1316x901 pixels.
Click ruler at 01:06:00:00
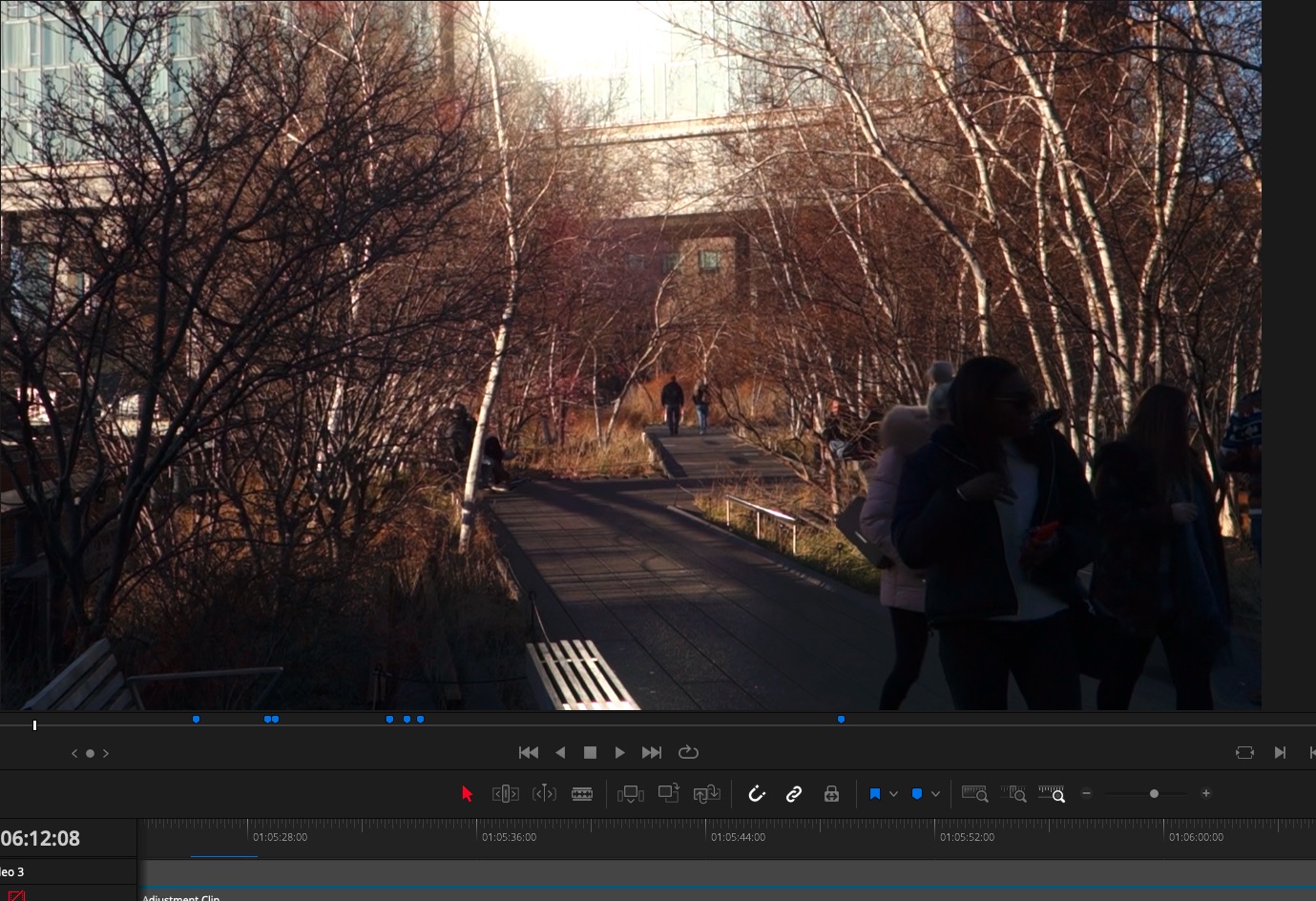[1196, 837]
